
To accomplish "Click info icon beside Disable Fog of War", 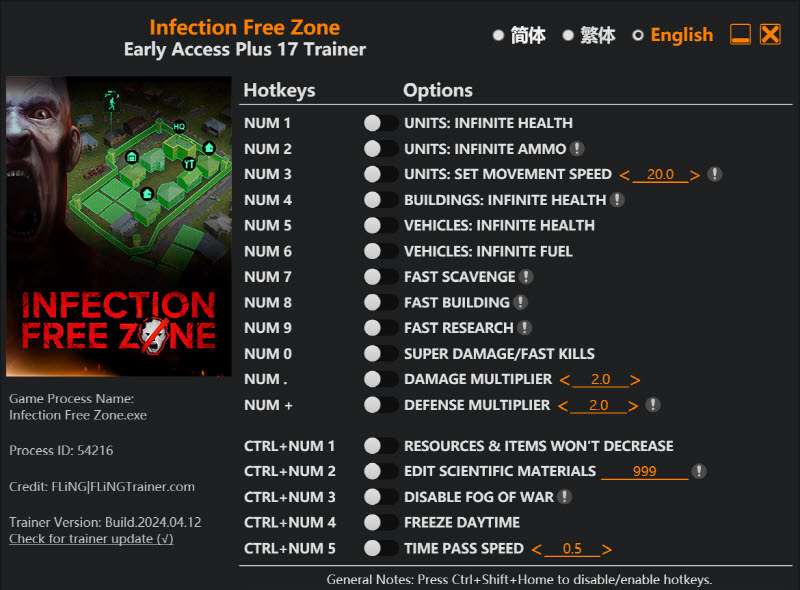I will coord(564,496).
